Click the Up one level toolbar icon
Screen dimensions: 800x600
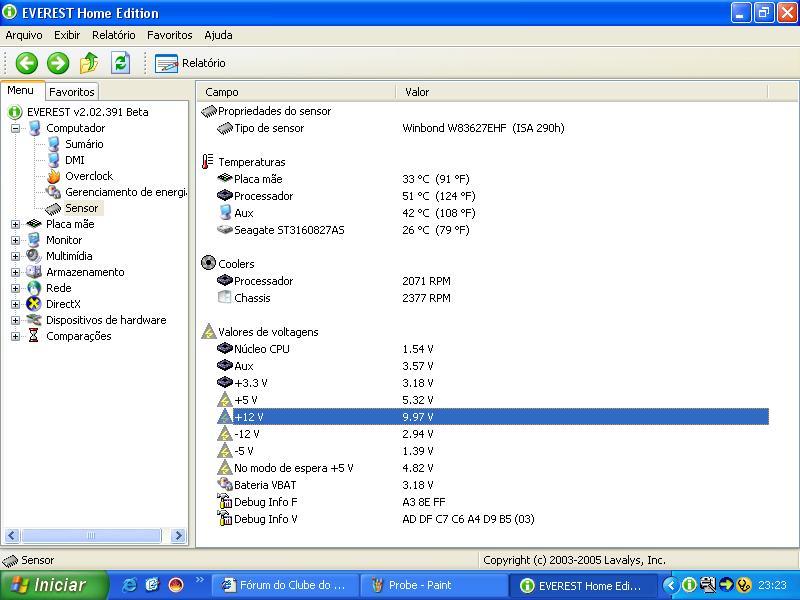point(89,63)
